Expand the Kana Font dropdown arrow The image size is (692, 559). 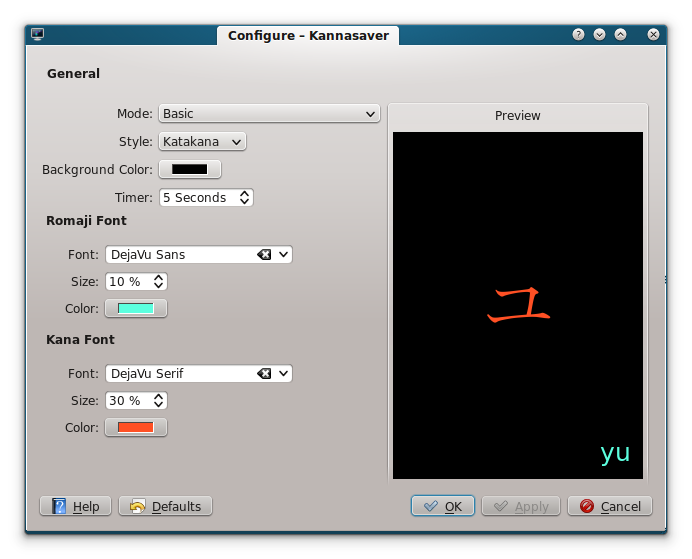(x=283, y=374)
